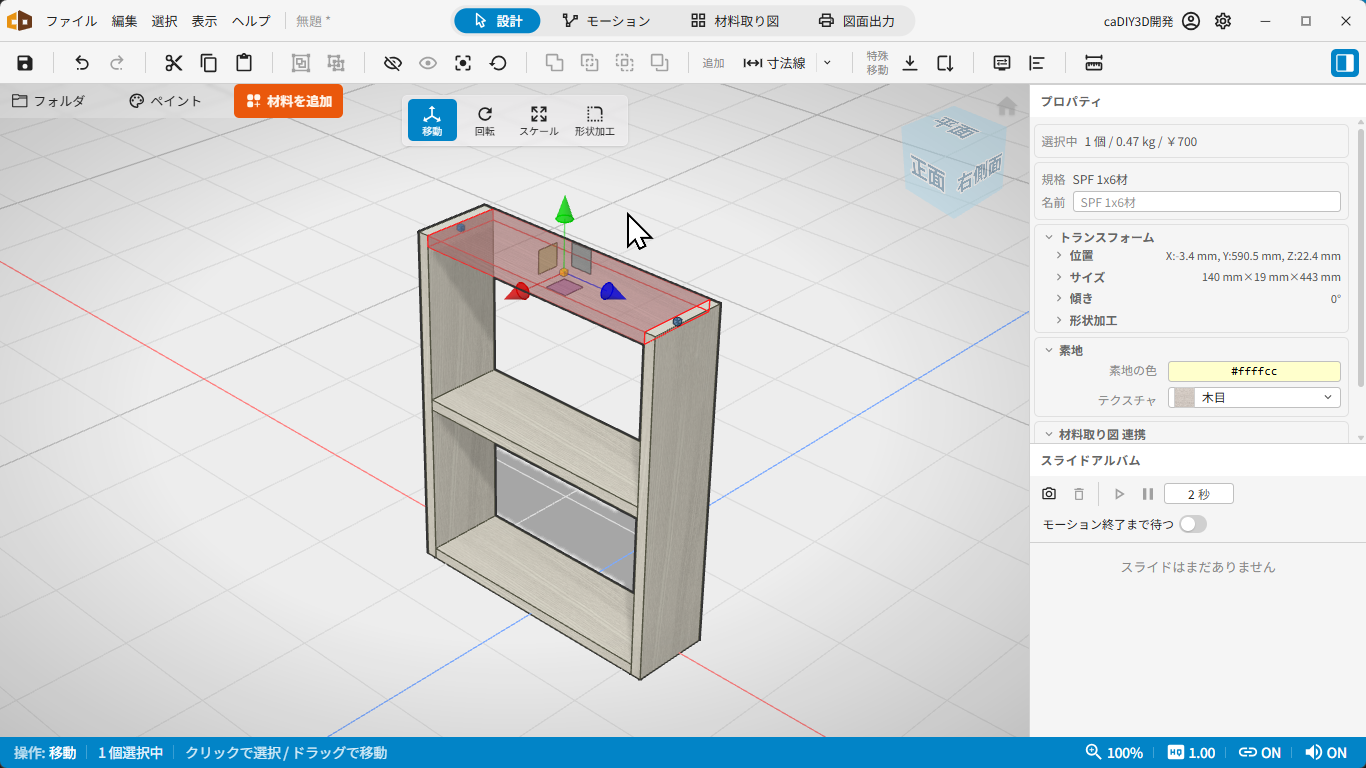This screenshot has width=1366, height=768.
Task: Click the 名前 input field
Action: (x=1206, y=202)
